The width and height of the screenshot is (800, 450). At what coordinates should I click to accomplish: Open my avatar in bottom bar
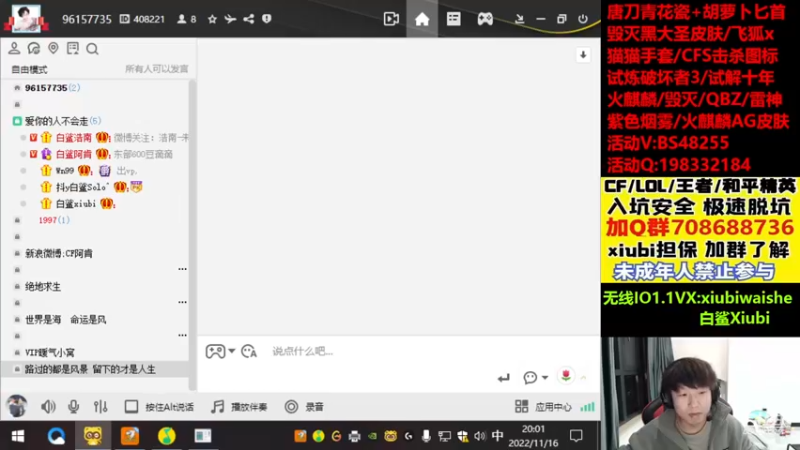tap(16, 406)
